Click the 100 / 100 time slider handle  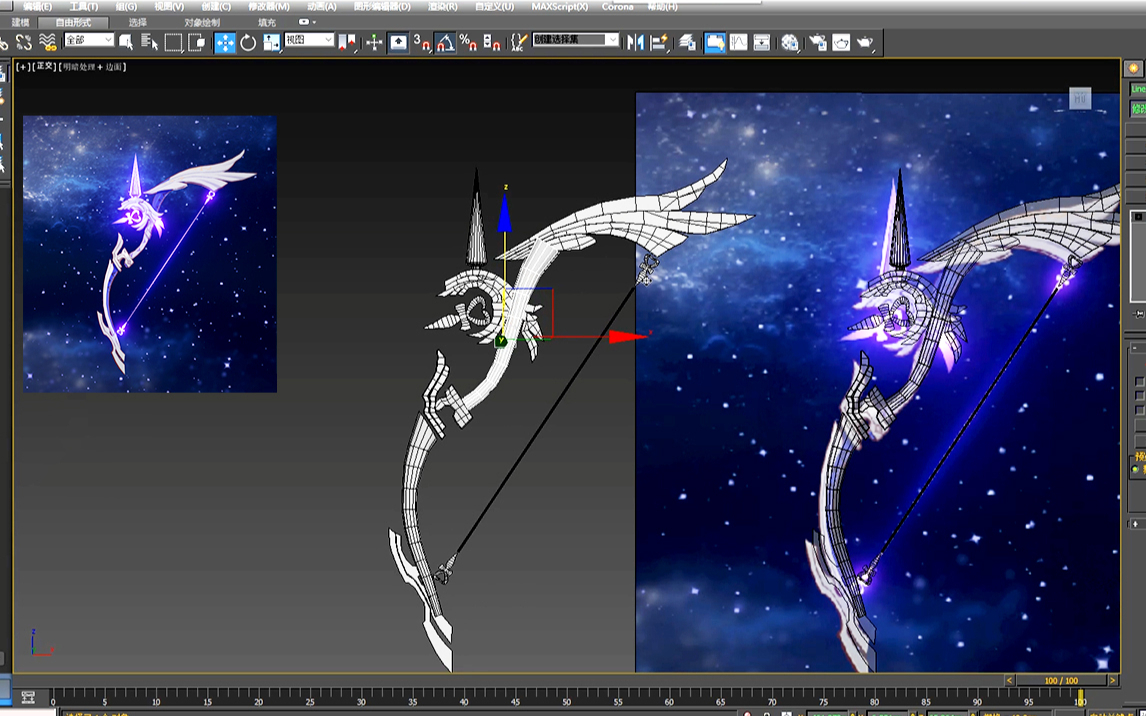1061,680
